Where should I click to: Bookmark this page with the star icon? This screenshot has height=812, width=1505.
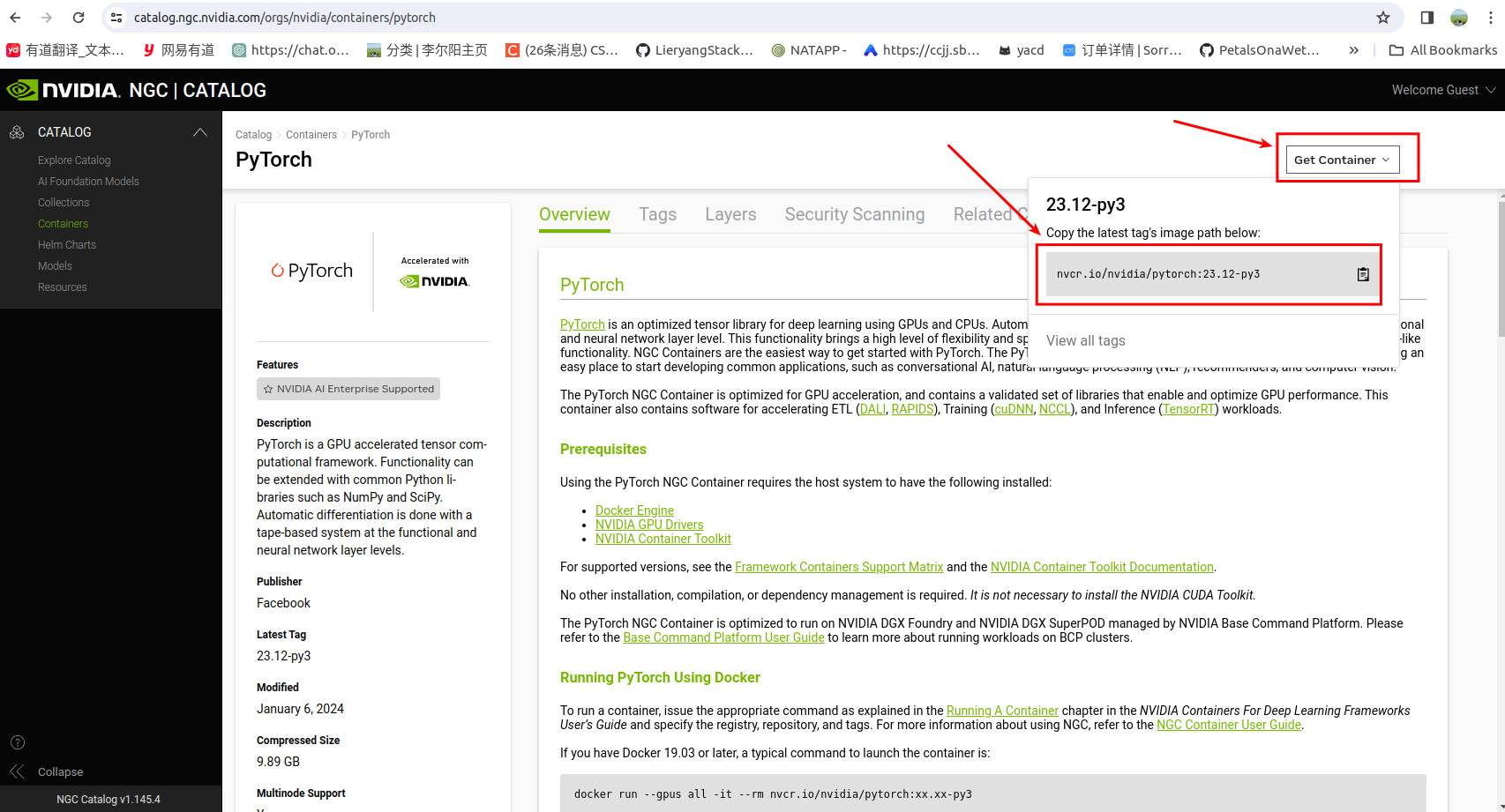1383,18
